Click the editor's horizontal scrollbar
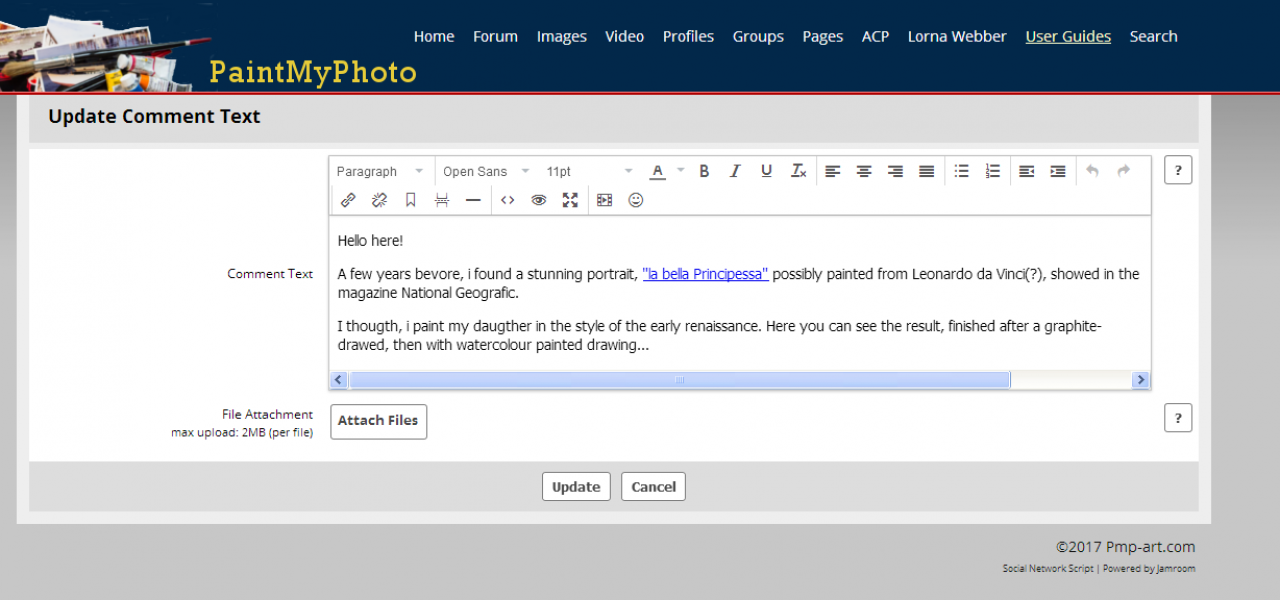Image resolution: width=1280 pixels, height=600 pixels. [679, 380]
